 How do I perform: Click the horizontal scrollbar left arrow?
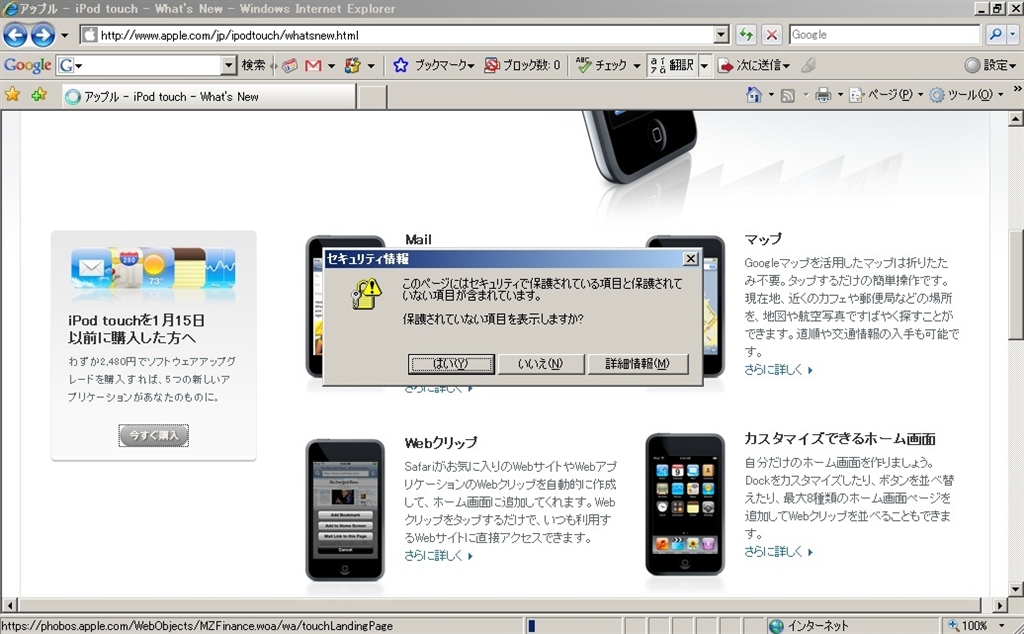click(x=9, y=605)
